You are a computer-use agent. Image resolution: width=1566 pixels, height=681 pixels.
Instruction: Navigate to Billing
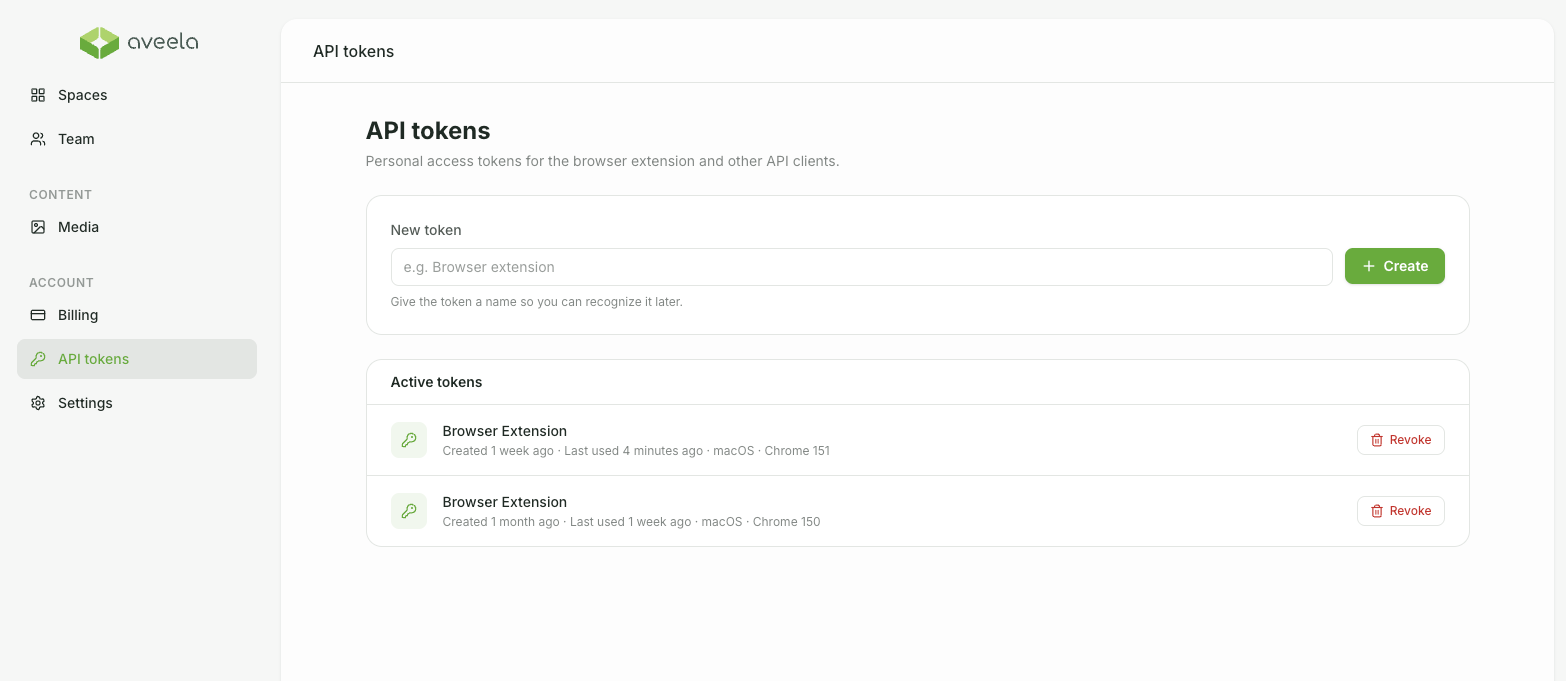137,315
